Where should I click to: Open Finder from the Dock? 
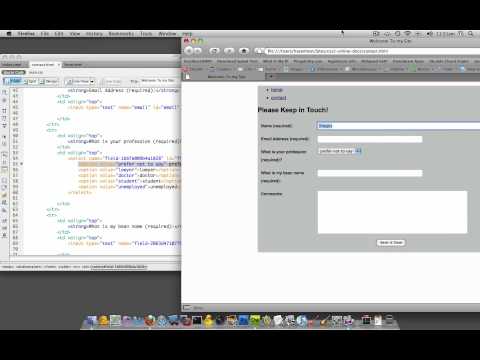tap(91, 321)
